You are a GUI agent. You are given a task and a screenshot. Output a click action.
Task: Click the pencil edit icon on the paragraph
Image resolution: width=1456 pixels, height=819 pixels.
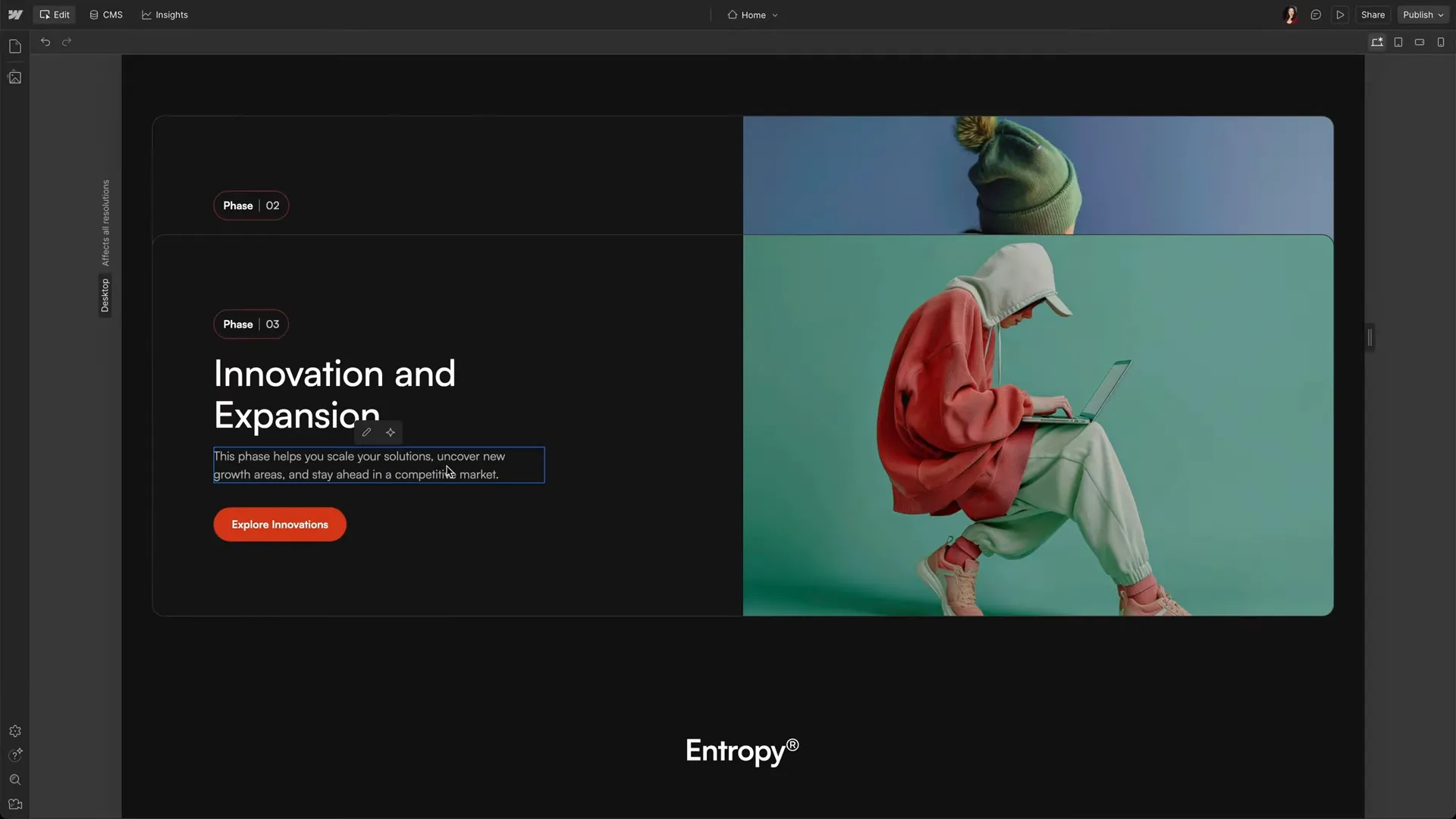coord(366,432)
